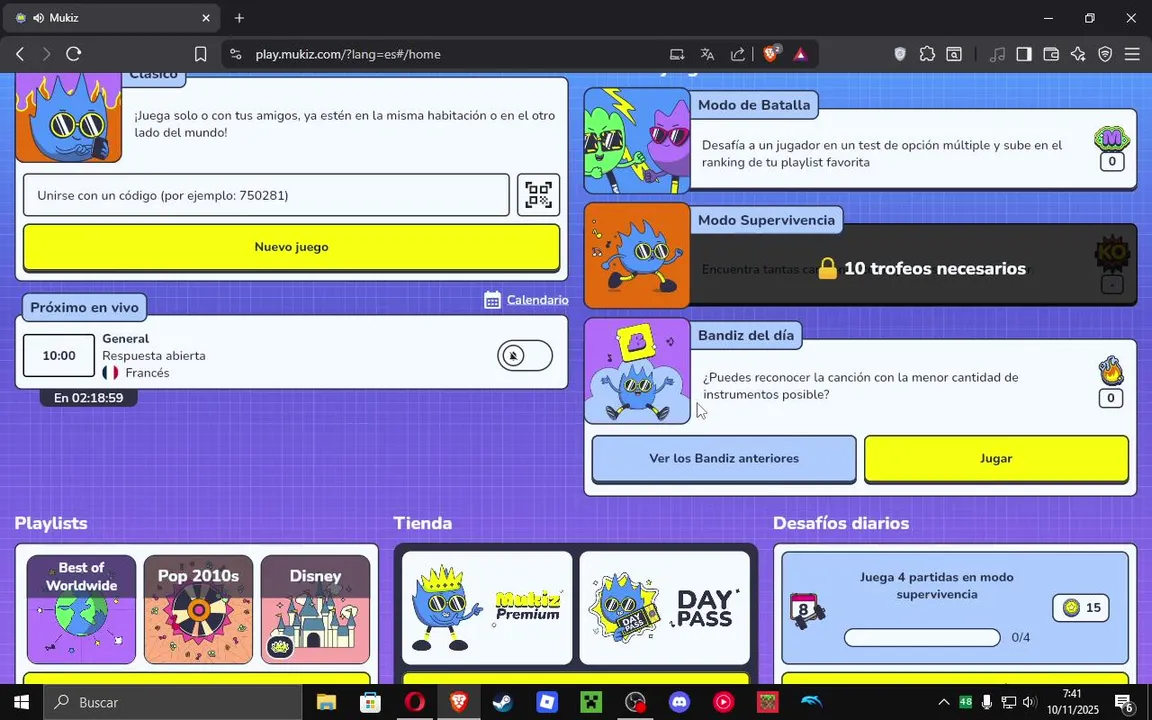The image size is (1152, 720).
Task: Click the address bar URL play.mukiz.com
Action: (x=348, y=54)
